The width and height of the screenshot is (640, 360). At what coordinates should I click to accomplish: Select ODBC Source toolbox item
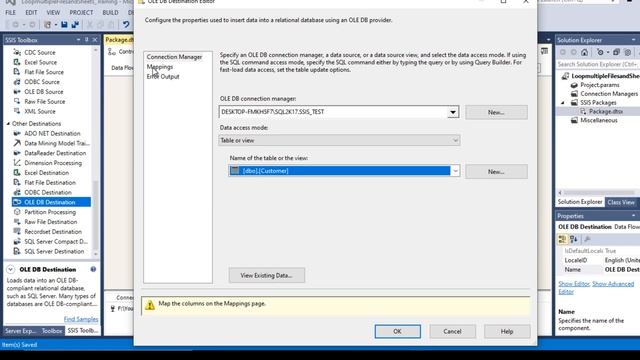[x=41, y=82]
